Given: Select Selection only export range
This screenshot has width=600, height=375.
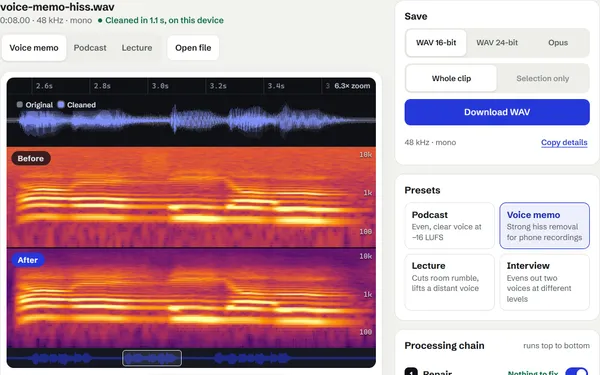Looking at the screenshot, I should (543, 78).
